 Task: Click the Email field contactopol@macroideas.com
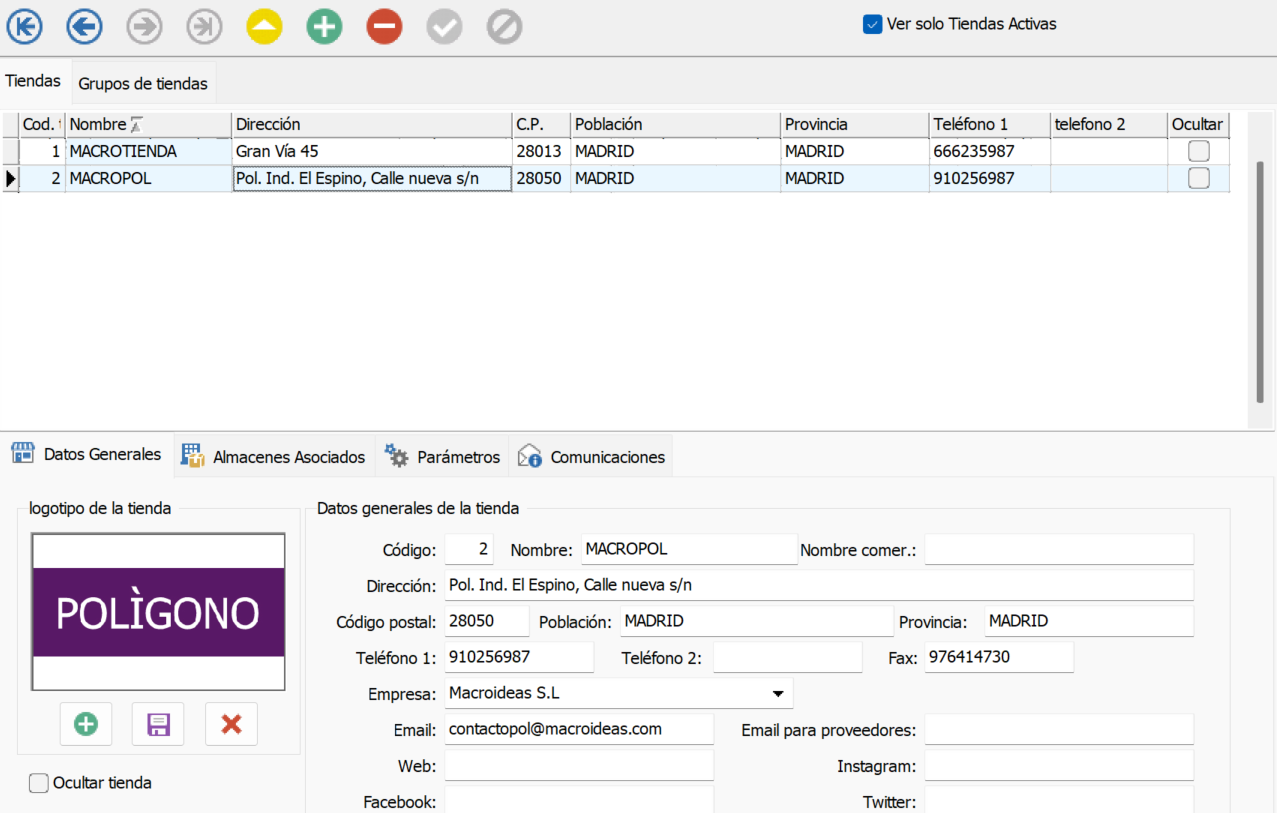[579, 729]
